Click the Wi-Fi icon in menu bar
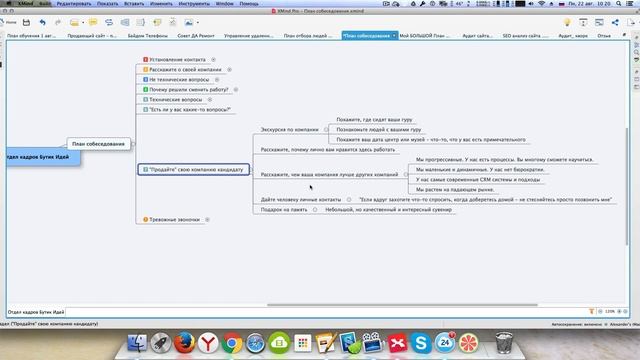640x360 pixels. tap(541, 4)
